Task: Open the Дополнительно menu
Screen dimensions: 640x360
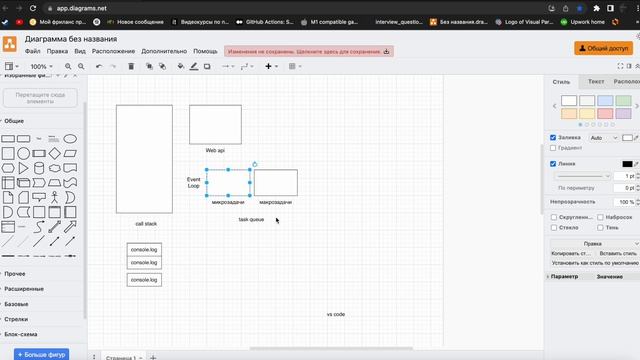Action: tap(164, 51)
